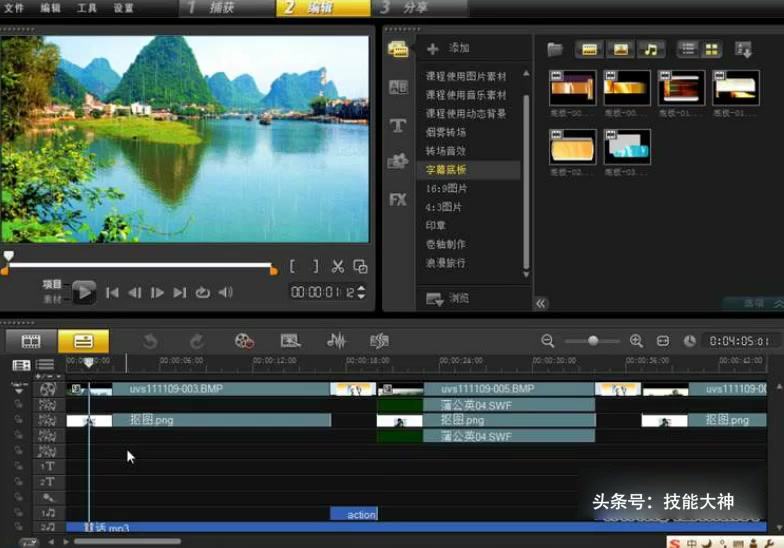Select 课程使用动态背景 folder
784x548 pixels.
466,114
